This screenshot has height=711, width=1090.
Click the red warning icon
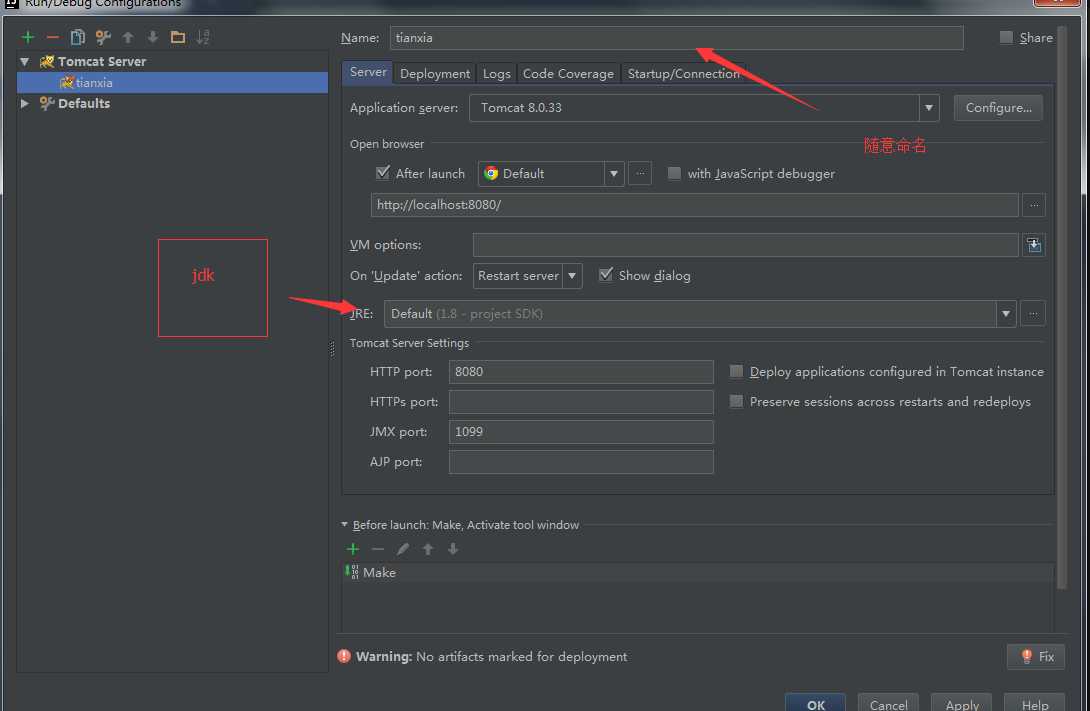344,656
